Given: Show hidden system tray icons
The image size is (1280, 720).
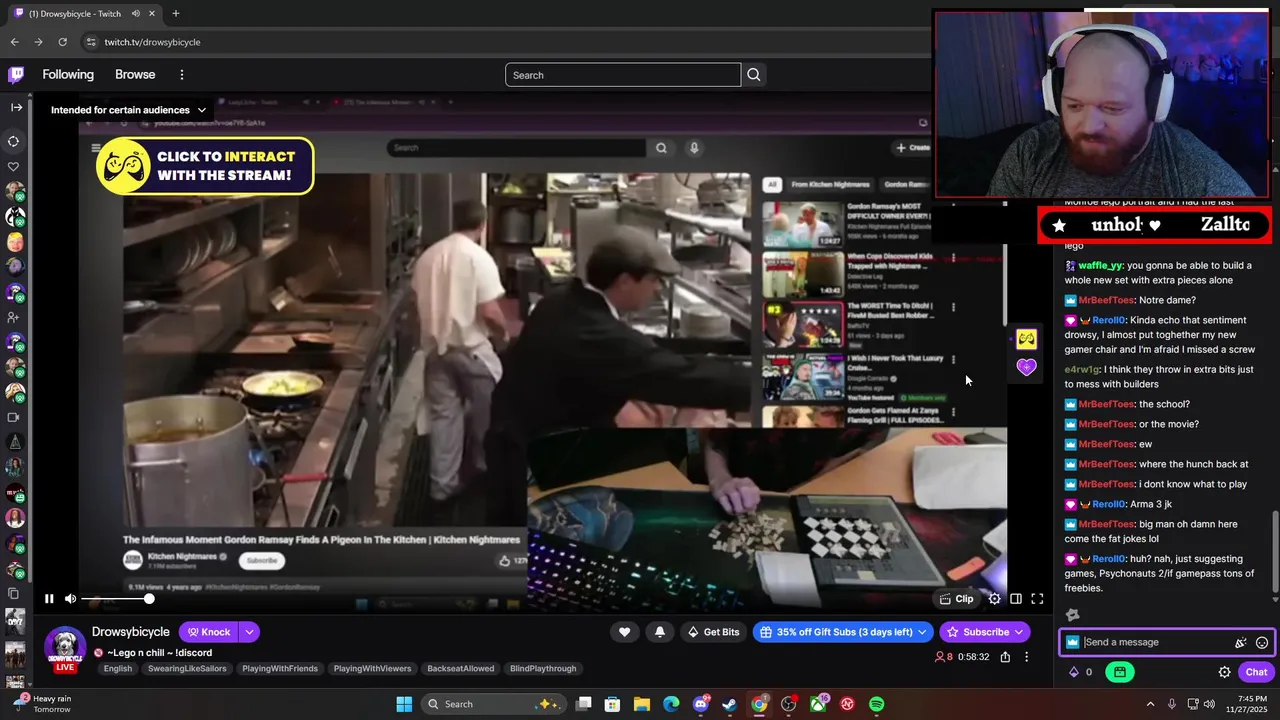Looking at the screenshot, I should (x=1150, y=704).
